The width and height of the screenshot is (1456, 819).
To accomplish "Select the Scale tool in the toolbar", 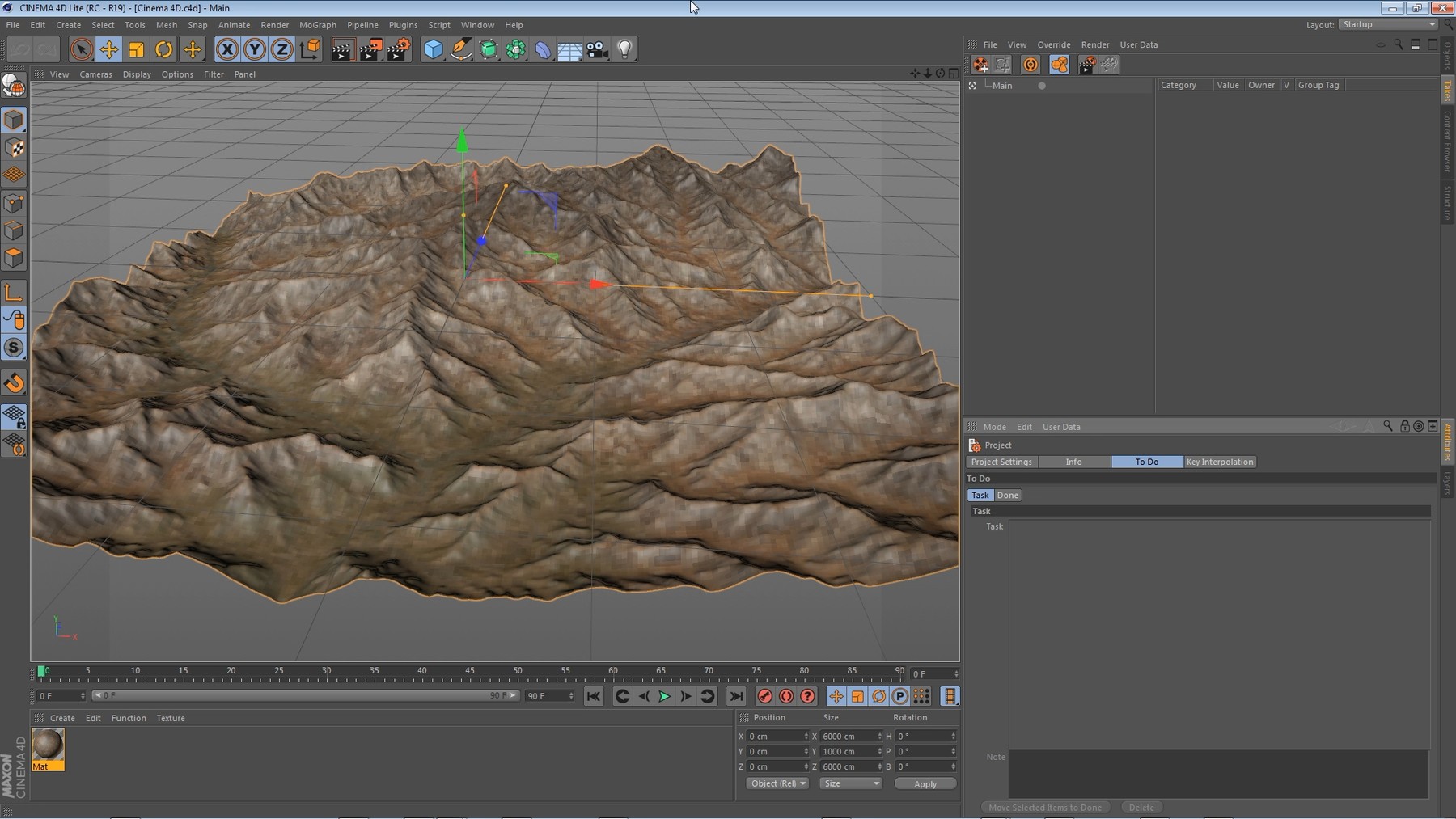I will pyautogui.click(x=136, y=49).
